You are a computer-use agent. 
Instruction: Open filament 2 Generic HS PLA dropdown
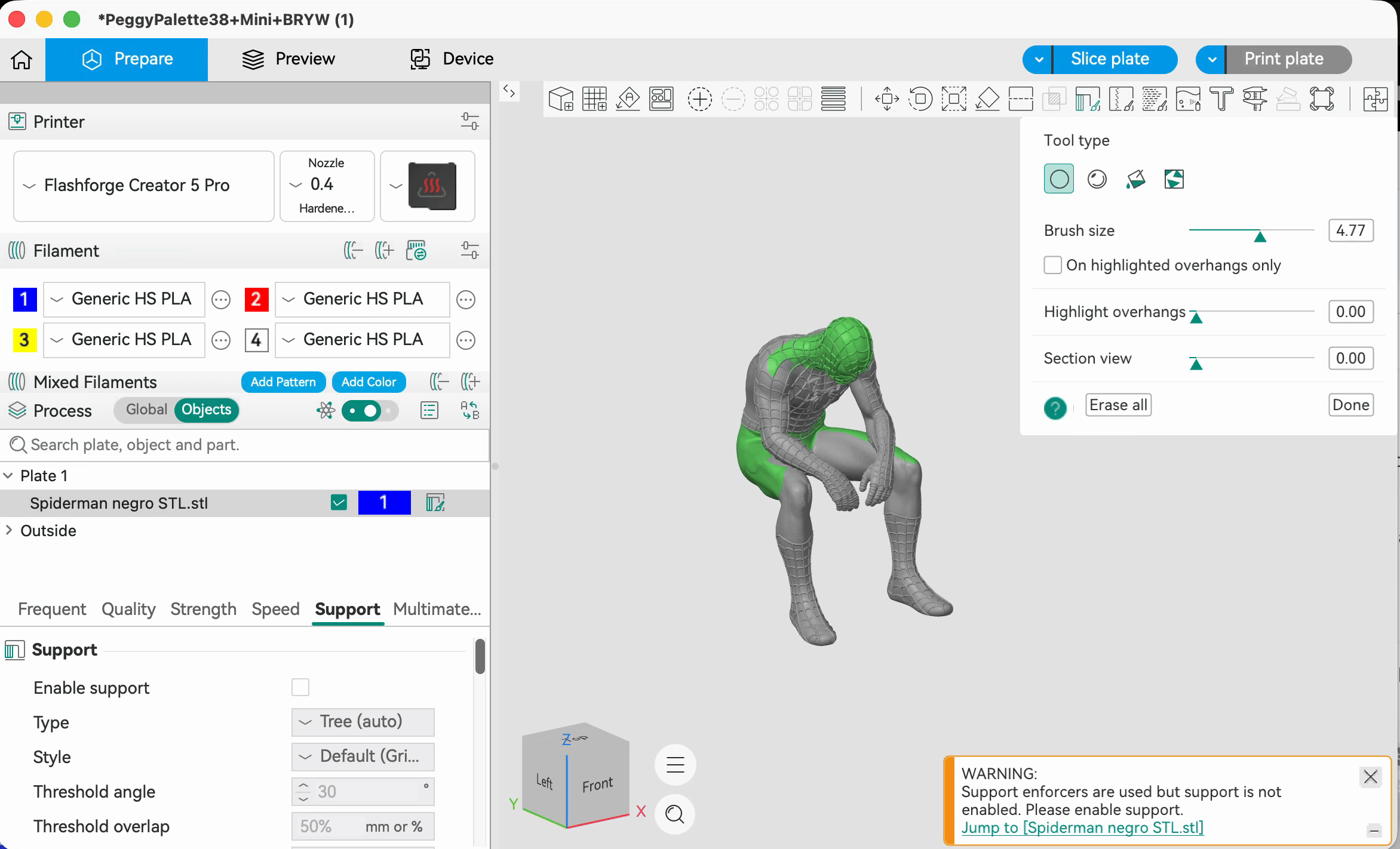(362, 299)
